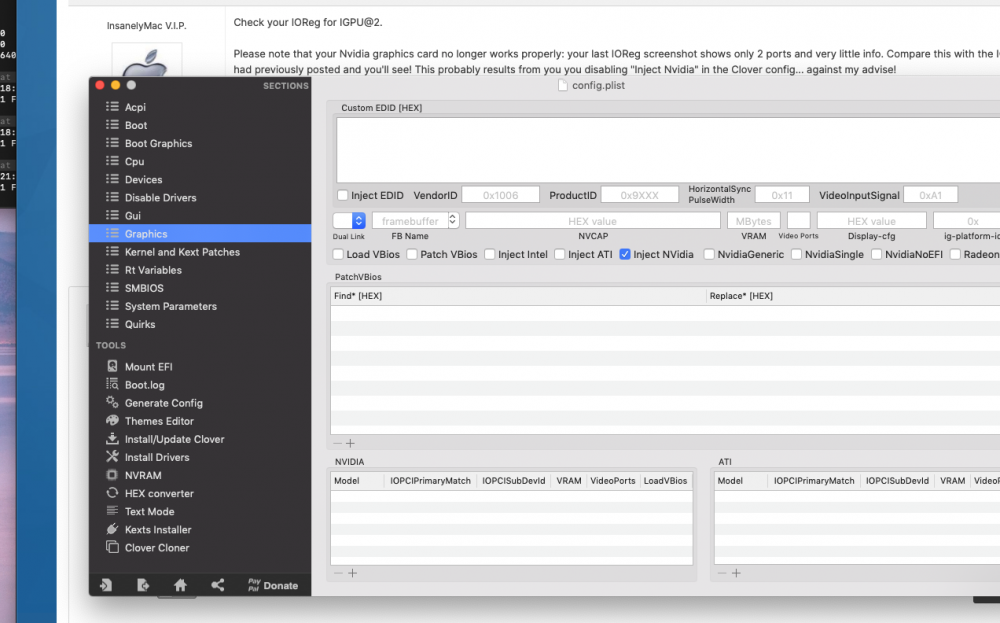Click the VideoInputSignal field

(x=930, y=195)
